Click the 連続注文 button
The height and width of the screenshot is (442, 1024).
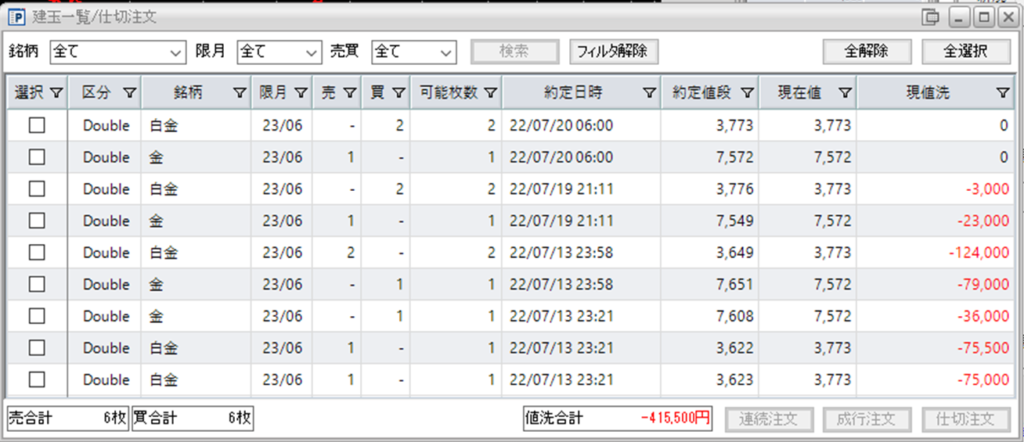coord(769,419)
